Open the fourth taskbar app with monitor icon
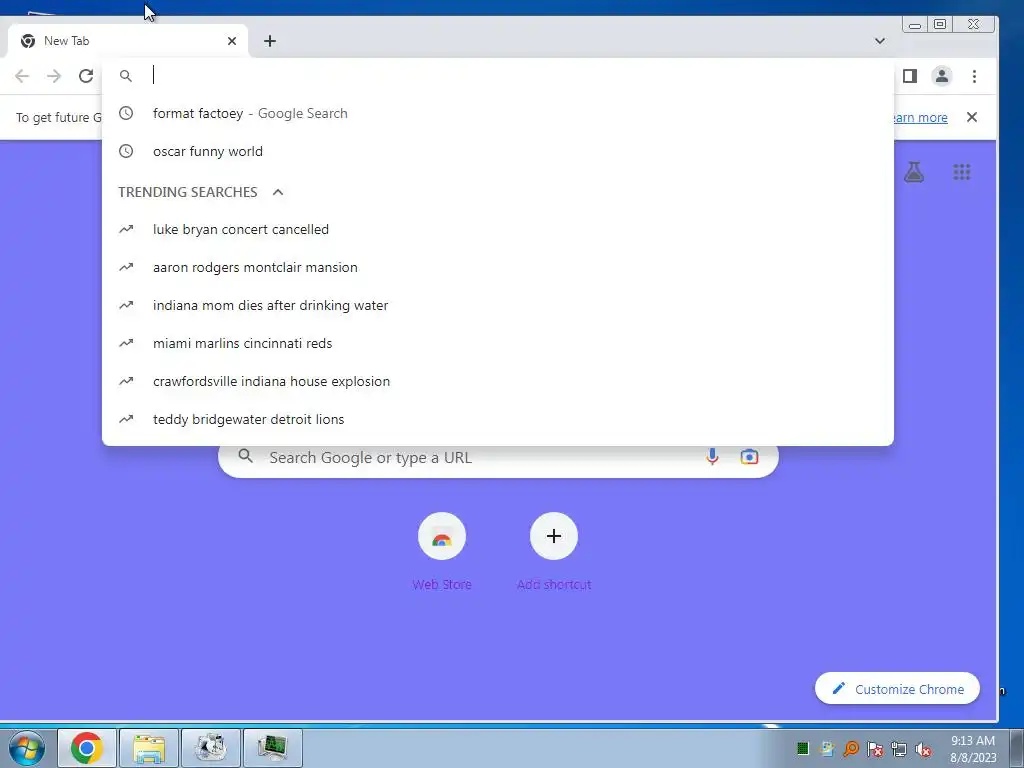The image size is (1024, 768). (x=272, y=748)
